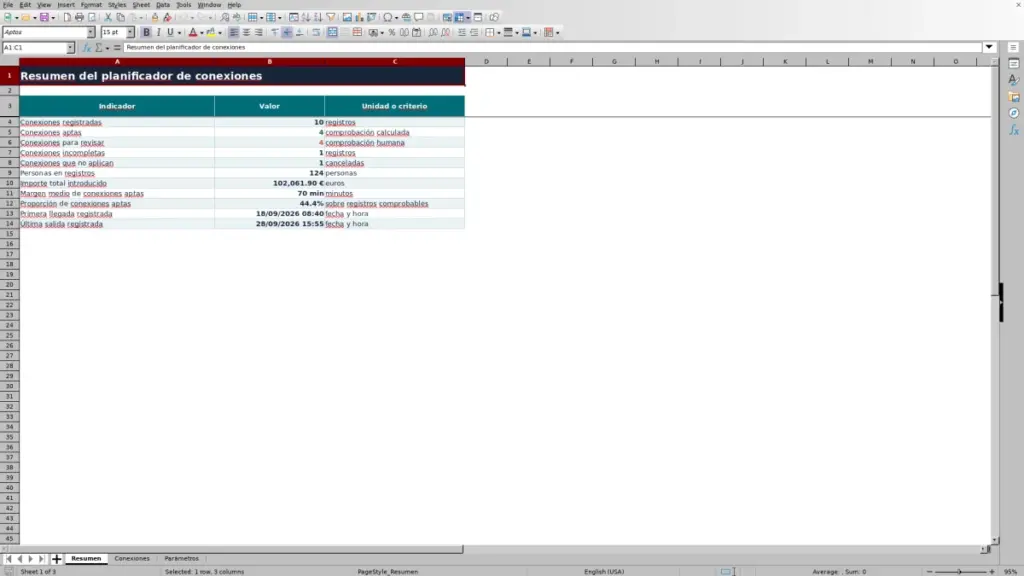Open the Sheet menu
The height and width of the screenshot is (576, 1024).
pos(141,5)
